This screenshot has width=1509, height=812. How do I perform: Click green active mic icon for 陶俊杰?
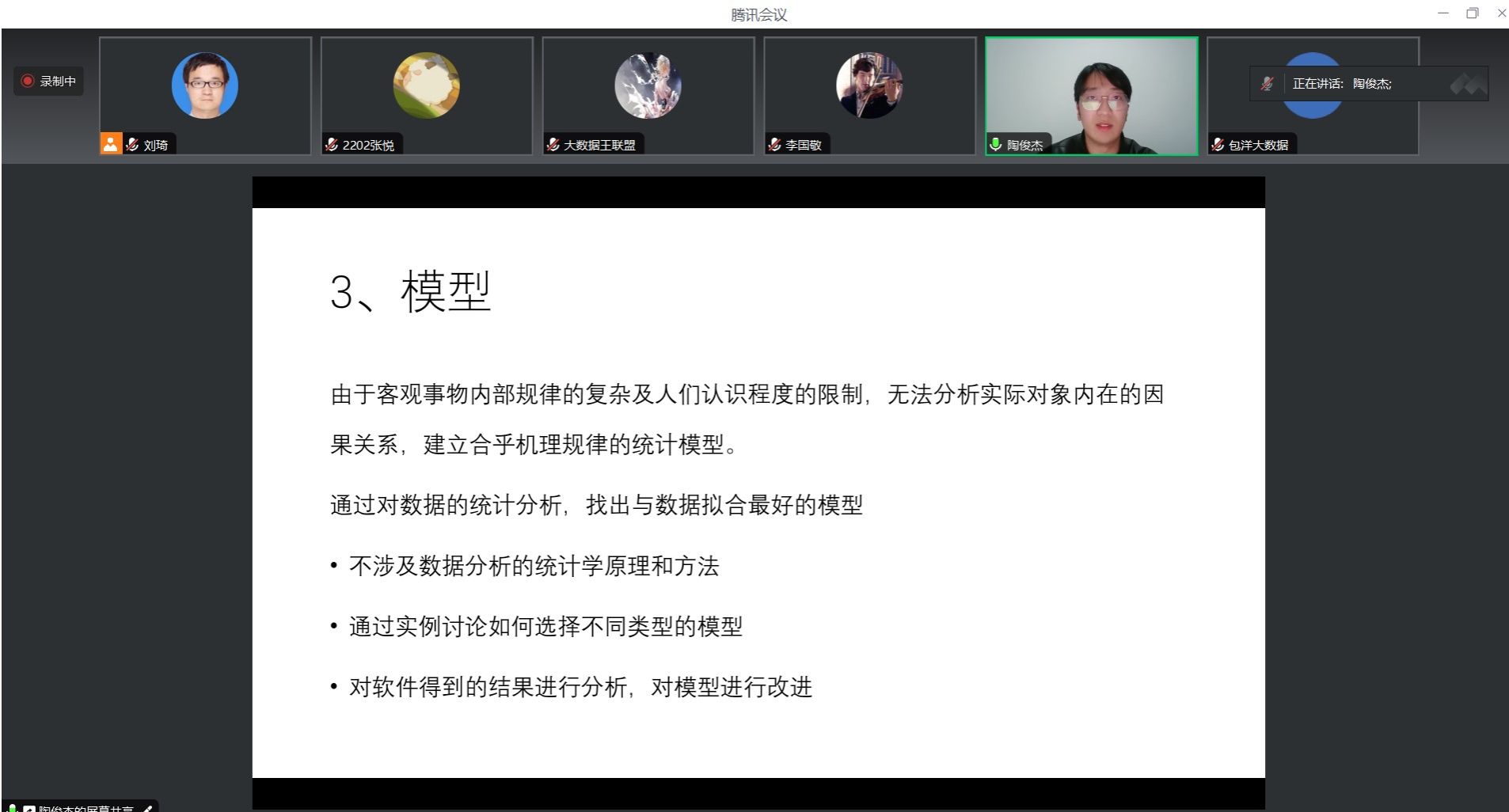pyautogui.click(x=996, y=144)
